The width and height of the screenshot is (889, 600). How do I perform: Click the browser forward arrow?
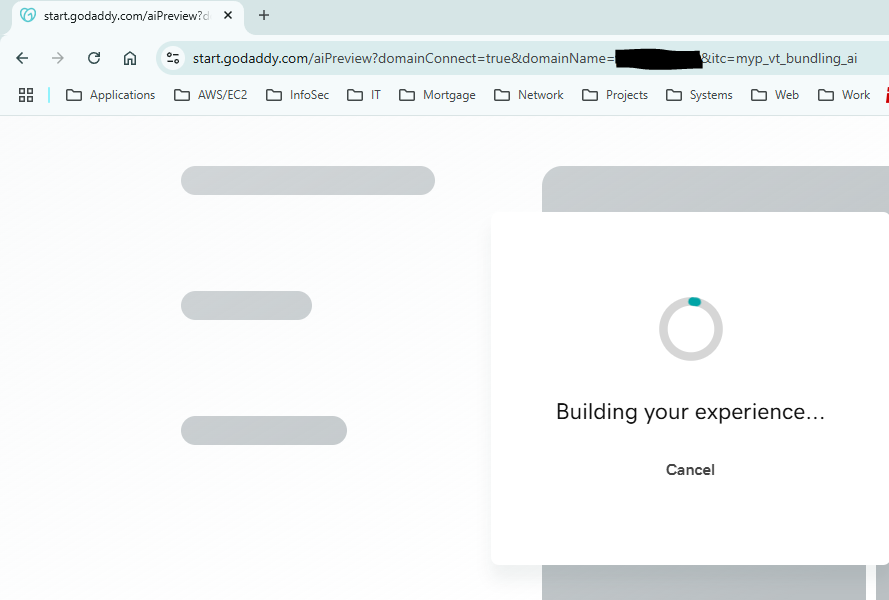pyautogui.click(x=58, y=58)
